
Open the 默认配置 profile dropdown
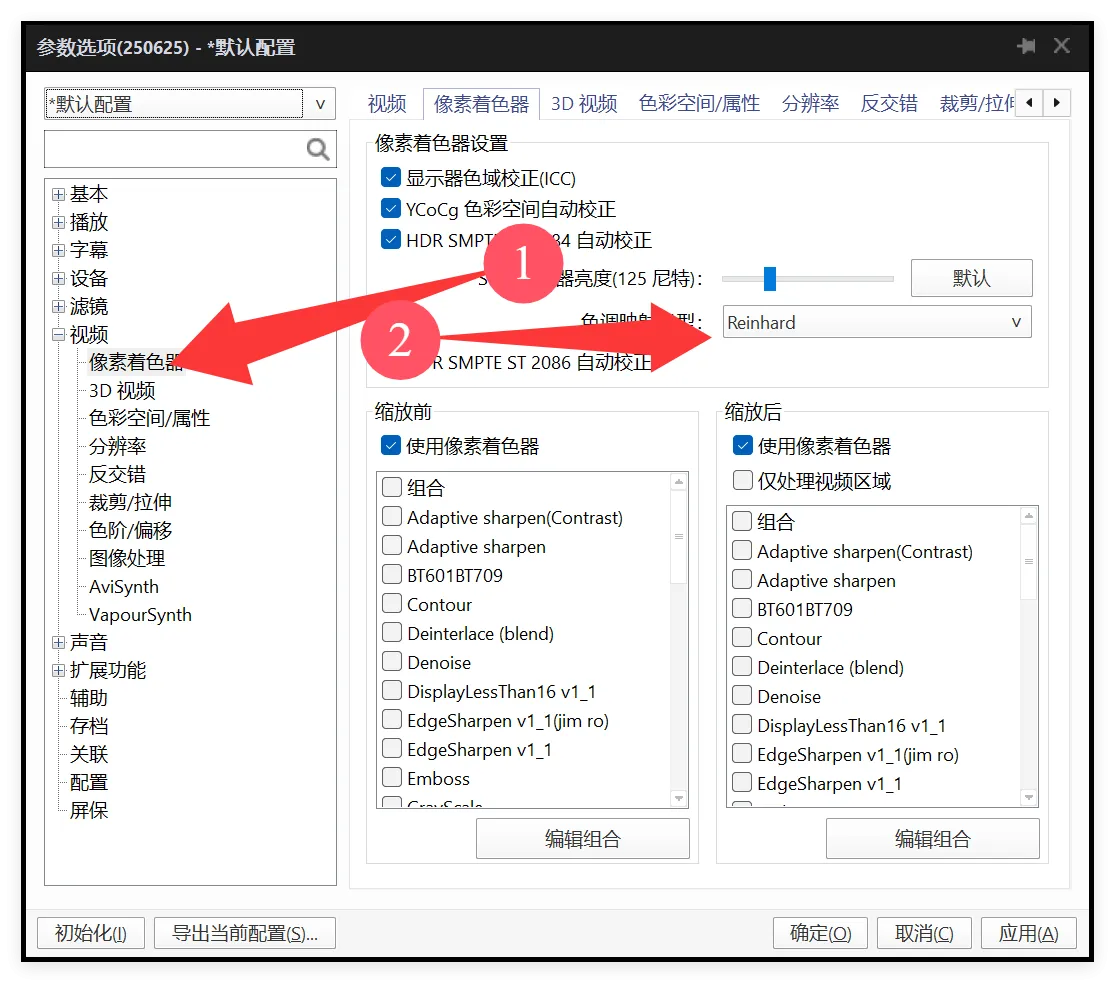click(319, 104)
